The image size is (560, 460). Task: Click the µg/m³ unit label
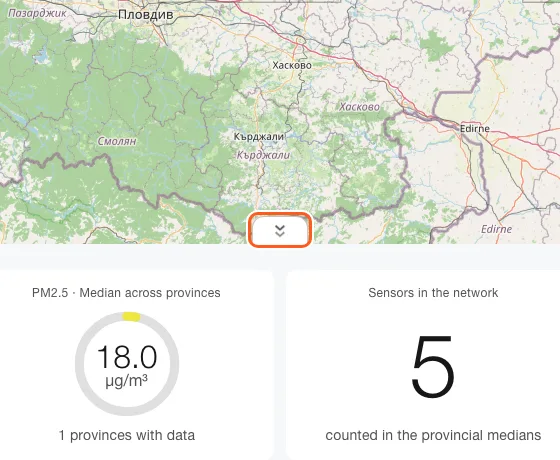pyautogui.click(x=126, y=381)
